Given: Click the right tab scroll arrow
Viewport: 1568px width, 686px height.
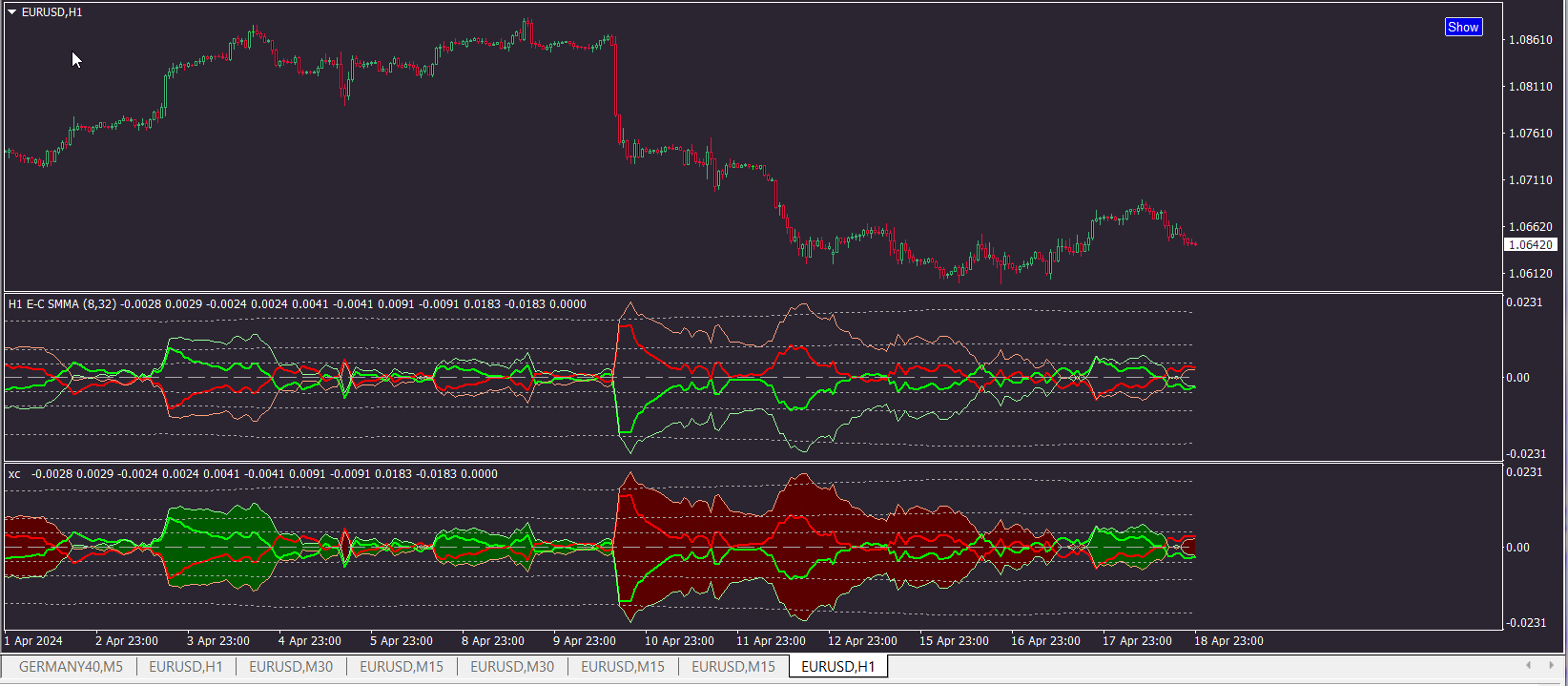Looking at the screenshot, I should pyautogui.click(x=1553, y=665).
